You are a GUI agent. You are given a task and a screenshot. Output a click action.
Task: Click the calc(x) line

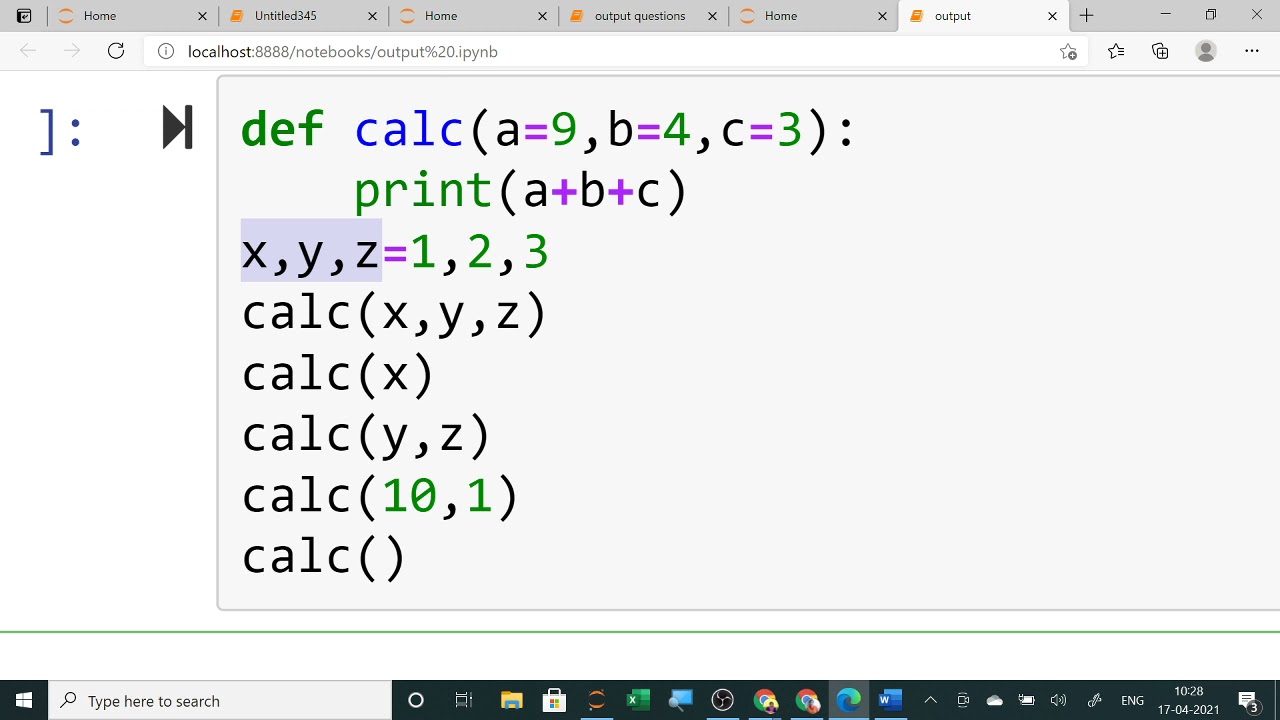pos(338,374)
